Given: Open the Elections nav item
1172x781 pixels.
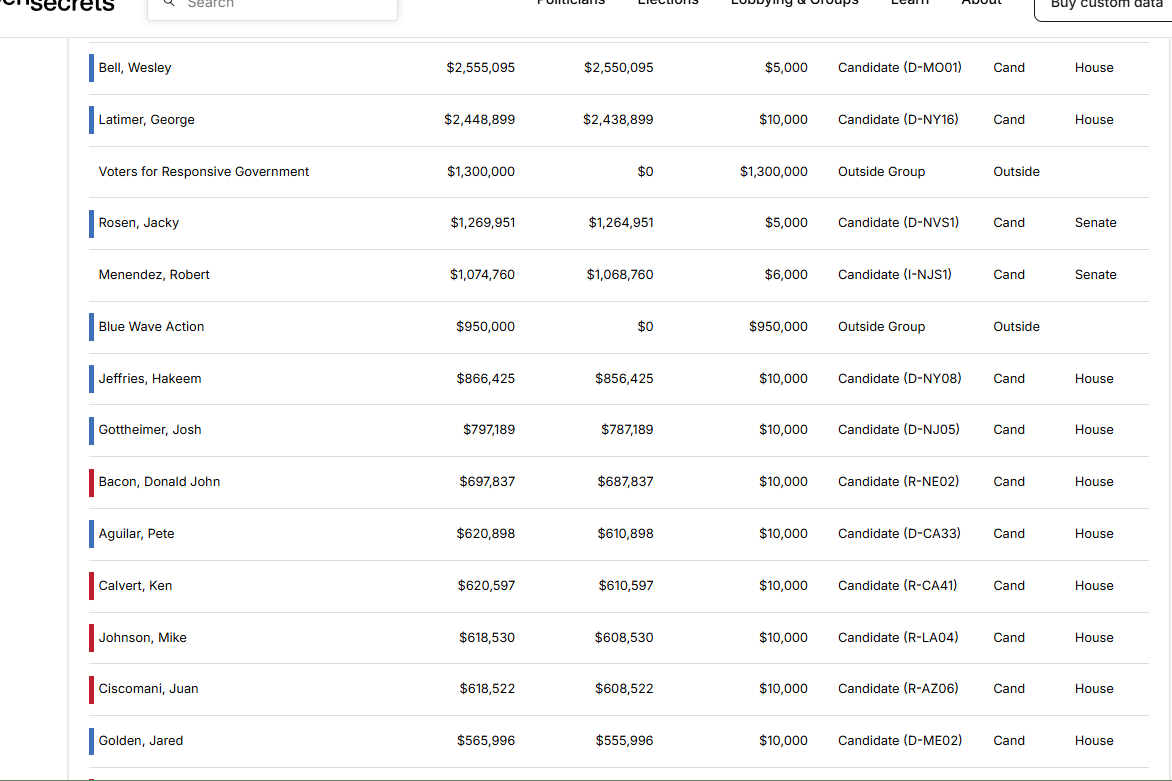Looking at the screenshot, I should [668, 4].
